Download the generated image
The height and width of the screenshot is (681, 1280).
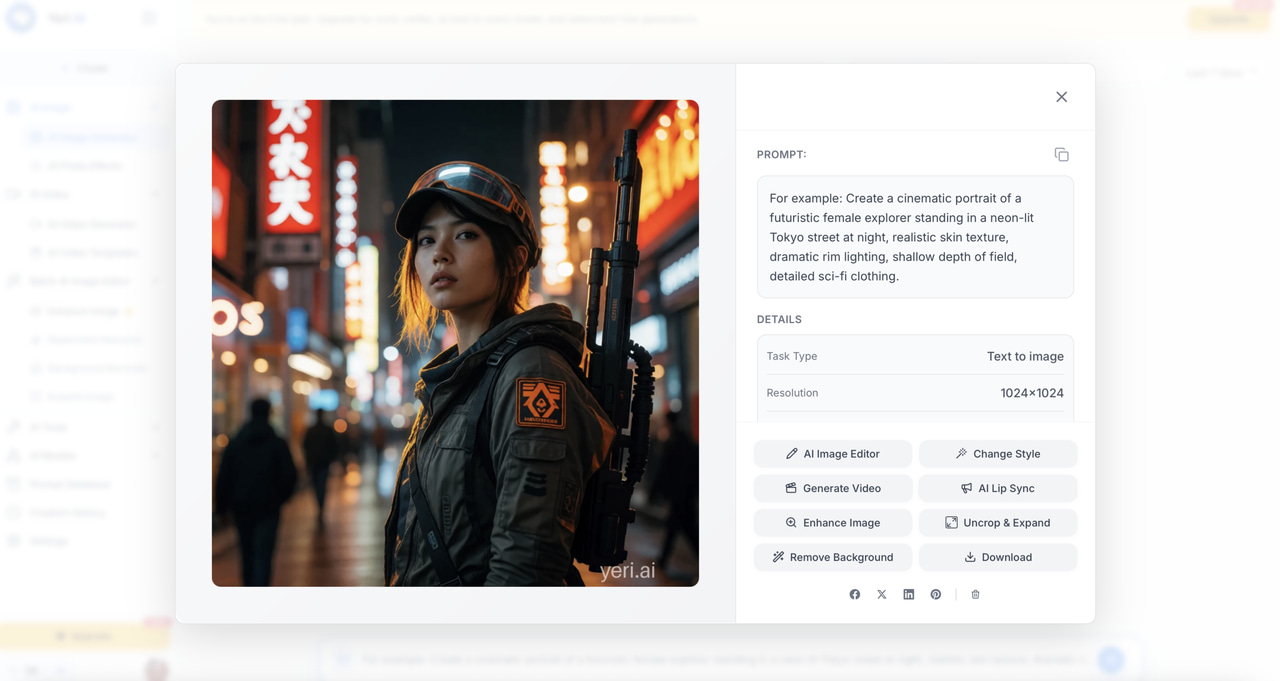[x=998, y=557]
